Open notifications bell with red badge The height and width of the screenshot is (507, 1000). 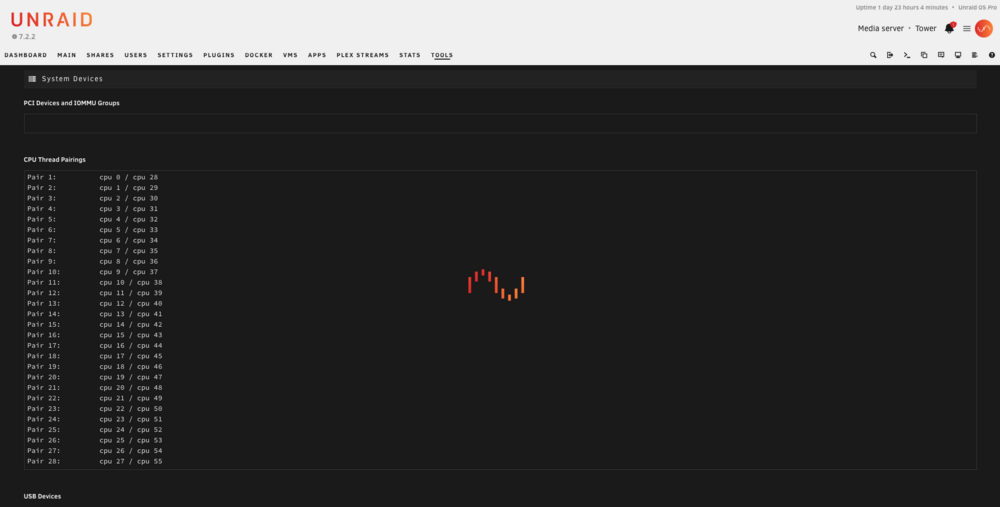point(950,28)
